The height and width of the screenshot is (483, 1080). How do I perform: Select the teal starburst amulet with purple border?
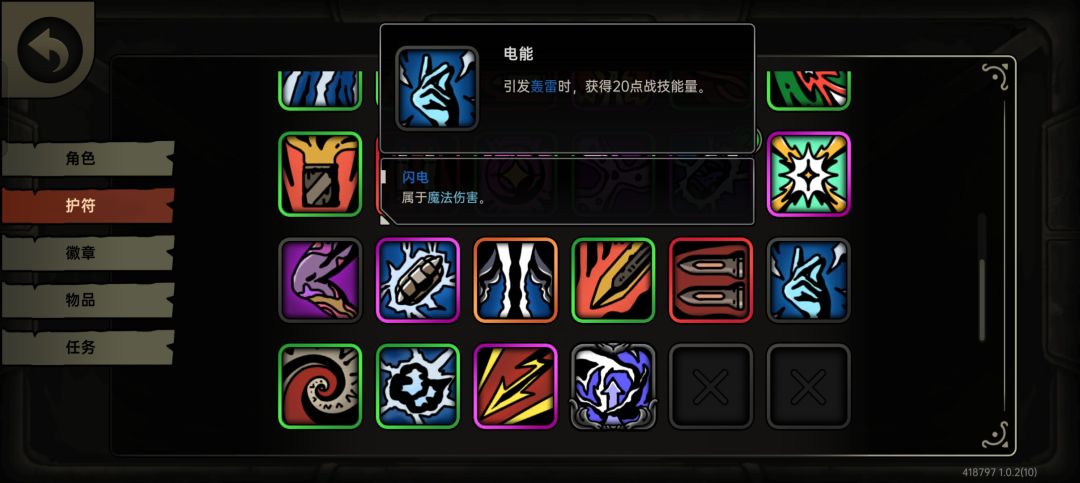pos(809,174)
